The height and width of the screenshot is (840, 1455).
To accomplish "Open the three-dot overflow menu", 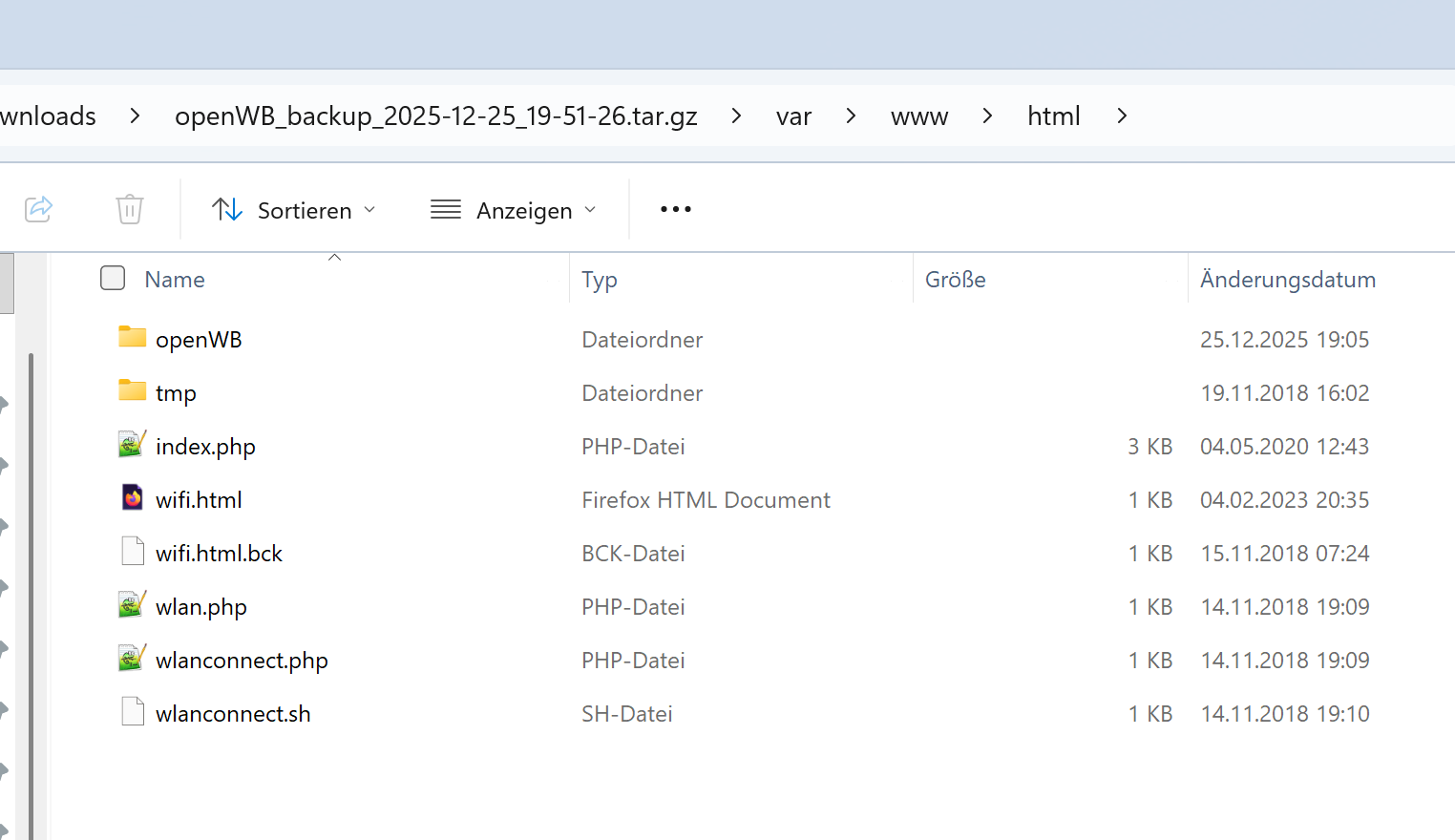I will (675, 209).
